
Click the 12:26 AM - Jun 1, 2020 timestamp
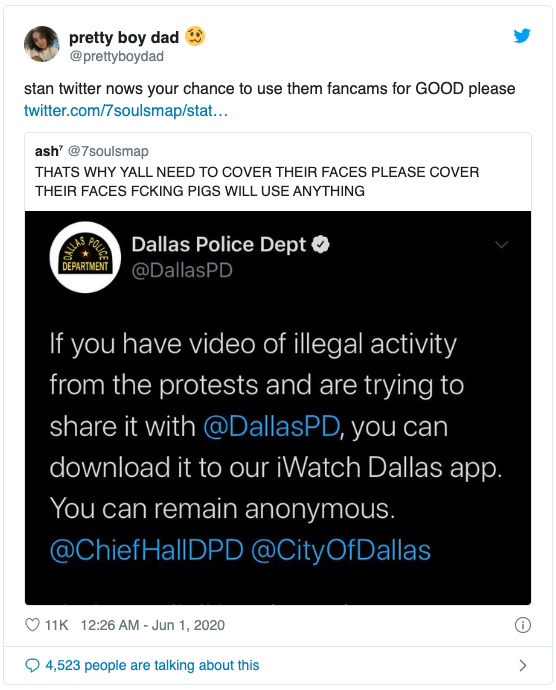pos(152,625)
